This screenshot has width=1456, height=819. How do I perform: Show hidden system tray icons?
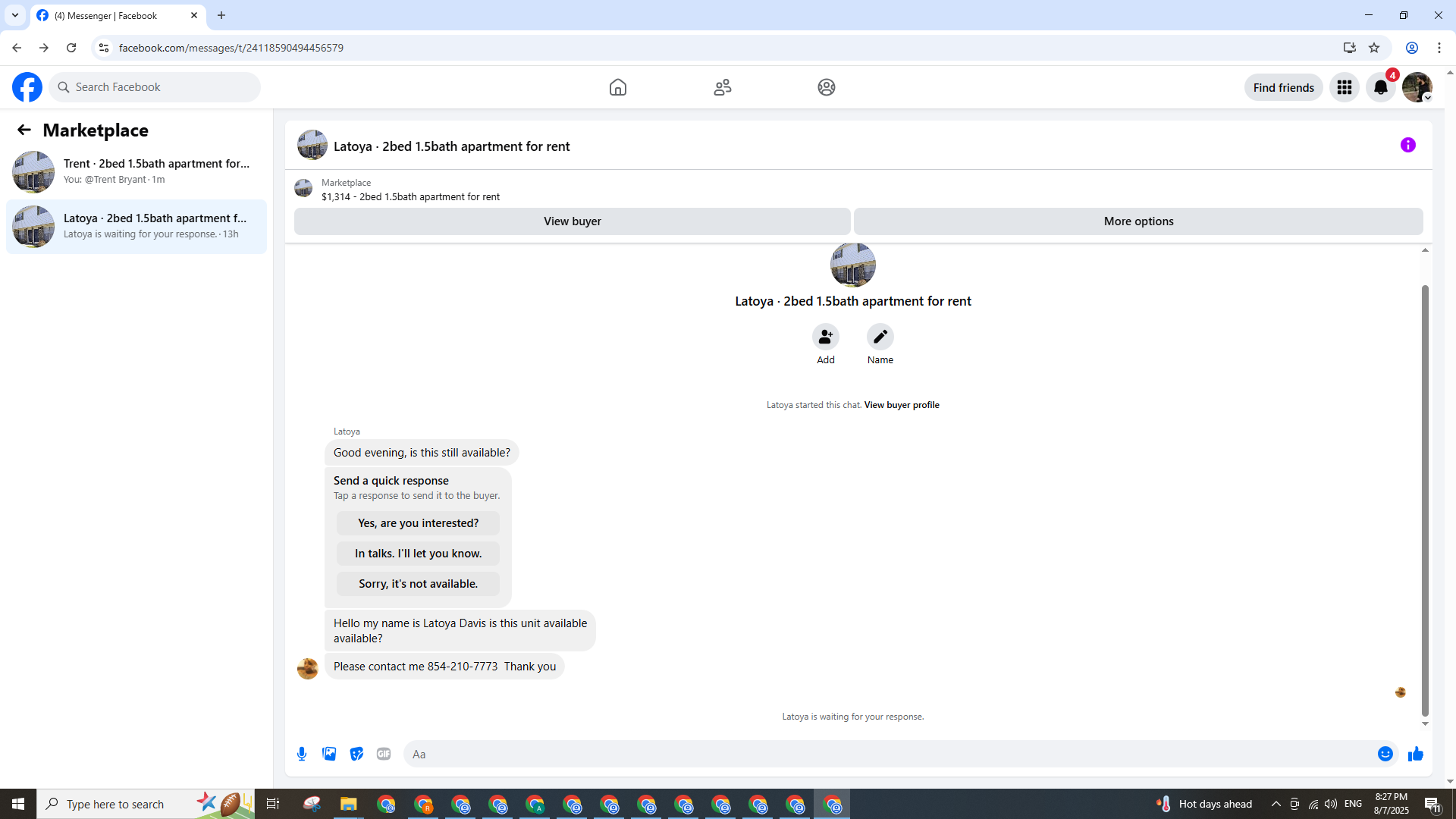[1276, 804]
